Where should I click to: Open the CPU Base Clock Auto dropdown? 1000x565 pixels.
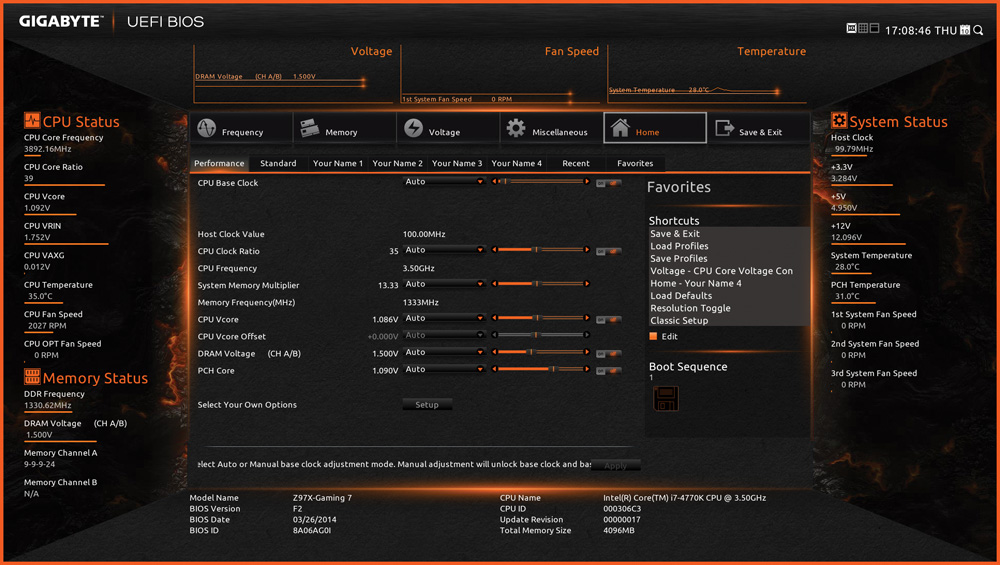pyautogui.click(x=444, y=182)
